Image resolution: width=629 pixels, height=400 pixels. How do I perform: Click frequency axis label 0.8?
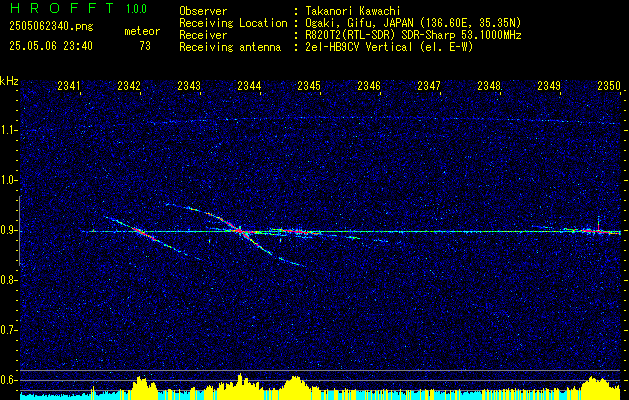click(x=9, y=280)
